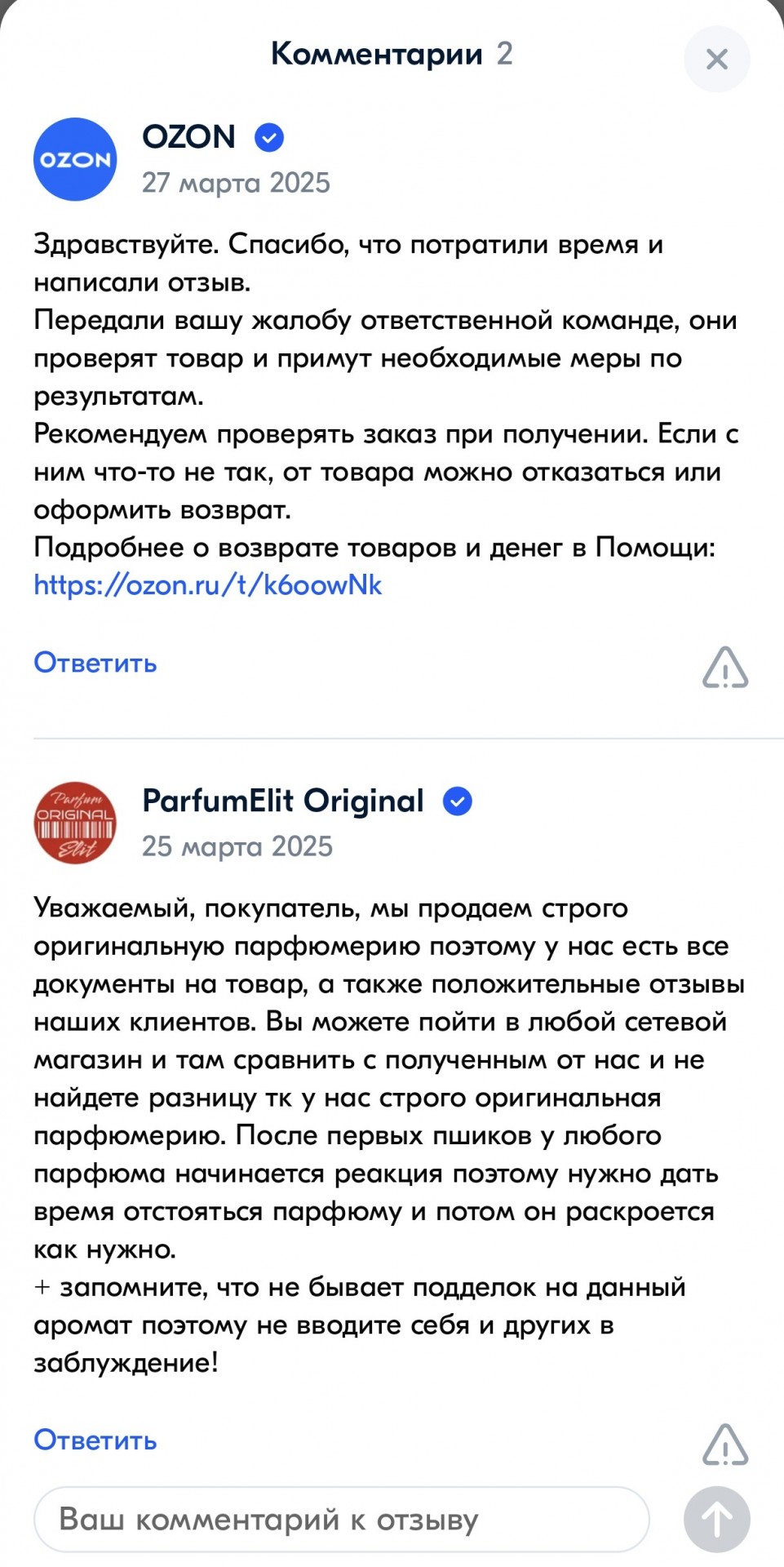Select the ParfumElit Original seller name
This screenshot has width=784, height=1567.
point(283,801)
